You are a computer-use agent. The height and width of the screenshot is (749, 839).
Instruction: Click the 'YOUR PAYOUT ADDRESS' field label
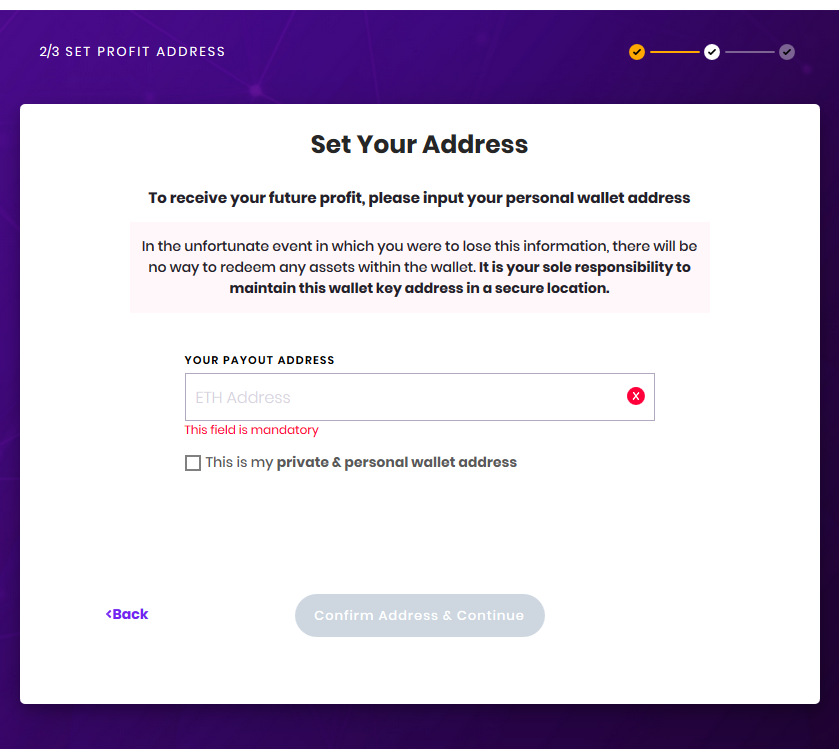pyautogui.click(x=260, y=360)
